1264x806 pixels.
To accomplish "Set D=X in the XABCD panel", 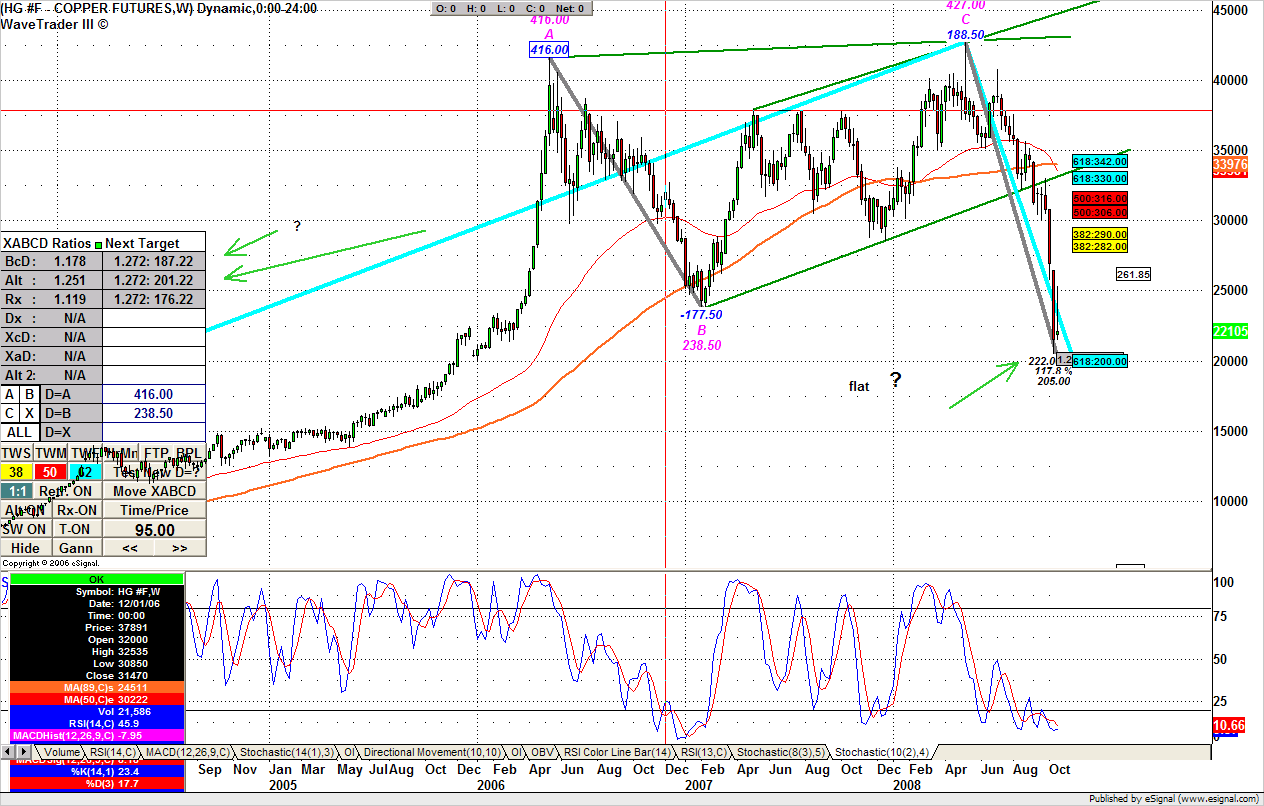I will pyautogui.click(x=72, y=432).
